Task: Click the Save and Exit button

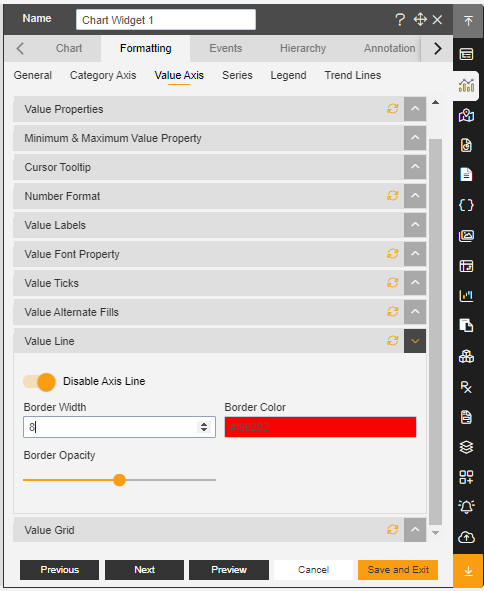Action: [398, 570]
